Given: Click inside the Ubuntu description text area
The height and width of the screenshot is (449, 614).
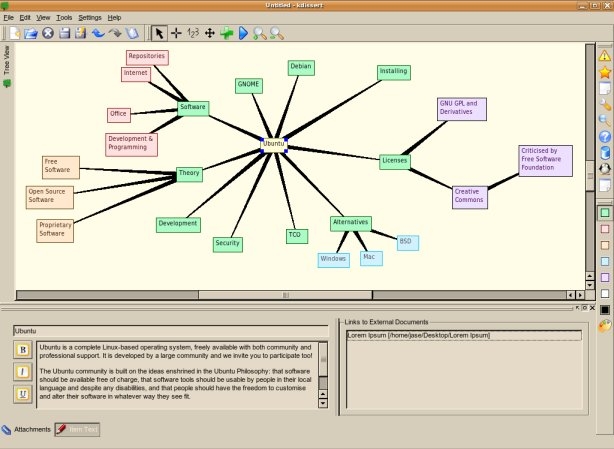Looking at the screenshot, I should 177,375.
